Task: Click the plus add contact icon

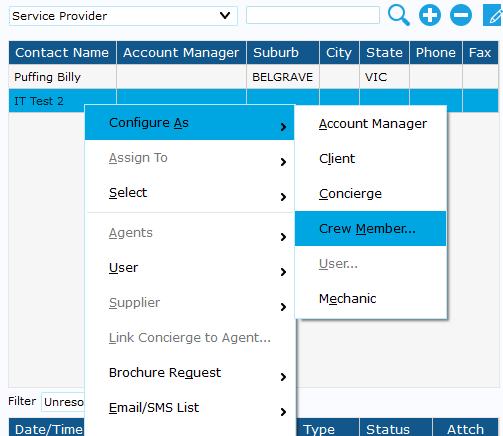Action: [430, 15]
